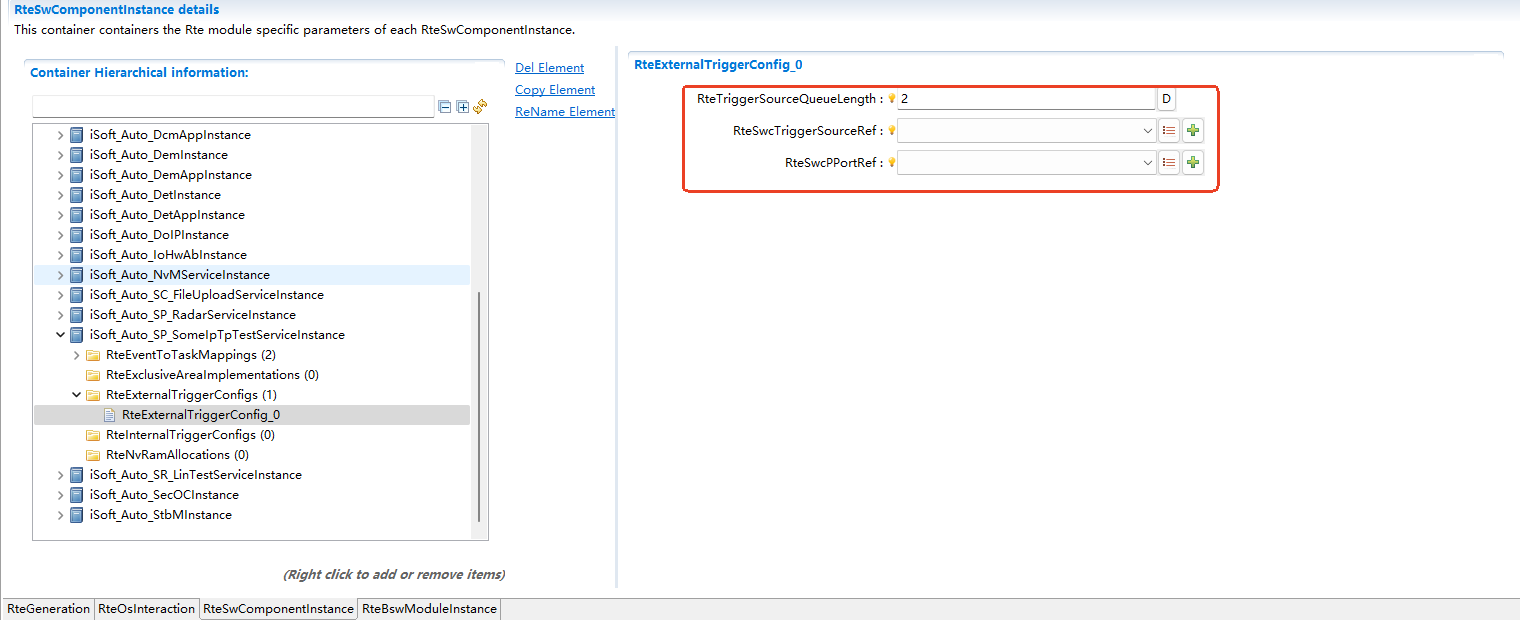Image resolution: width=1520 pixels, height=620 pixels.
Task: Switch to the RteBswModuleInstance tab
Action: coord(428,609)
